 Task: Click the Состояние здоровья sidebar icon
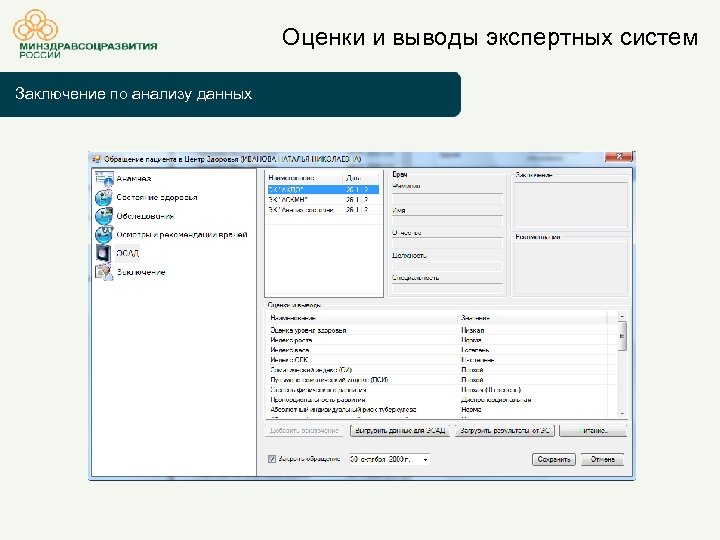point(104,197)
